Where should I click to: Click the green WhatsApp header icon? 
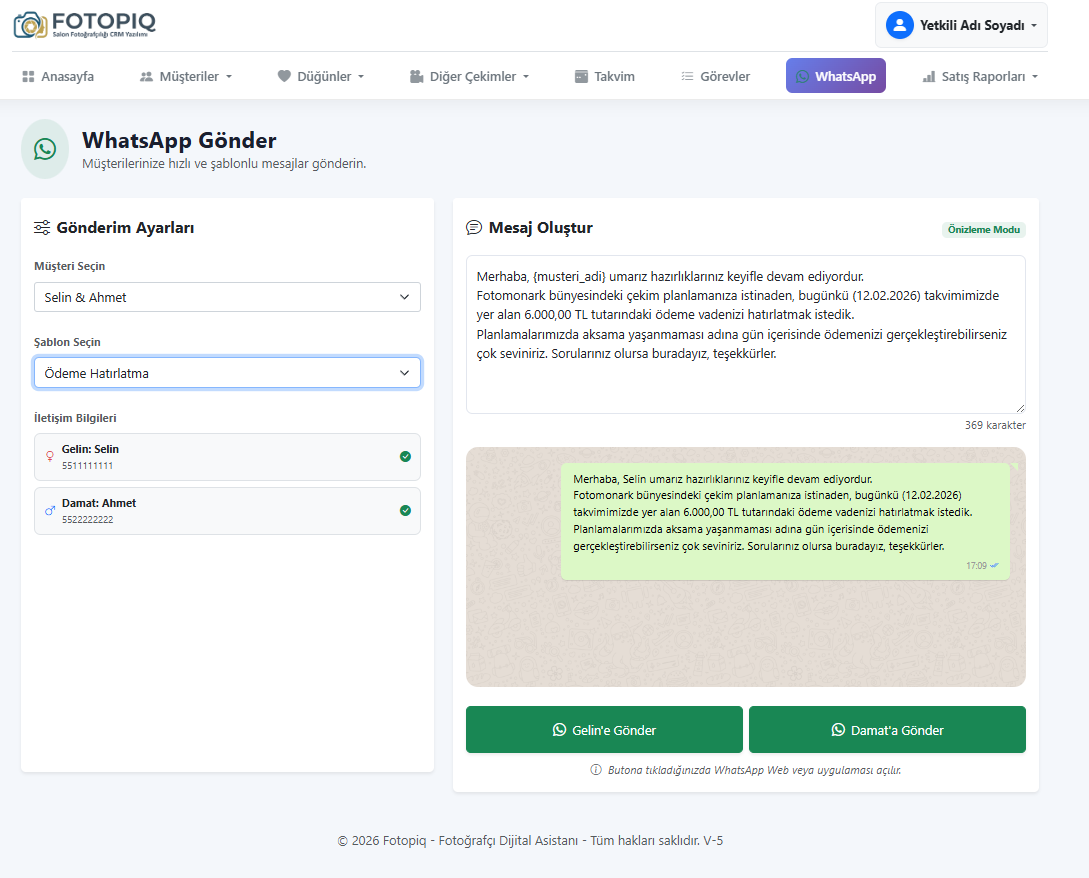pos(45,149)
